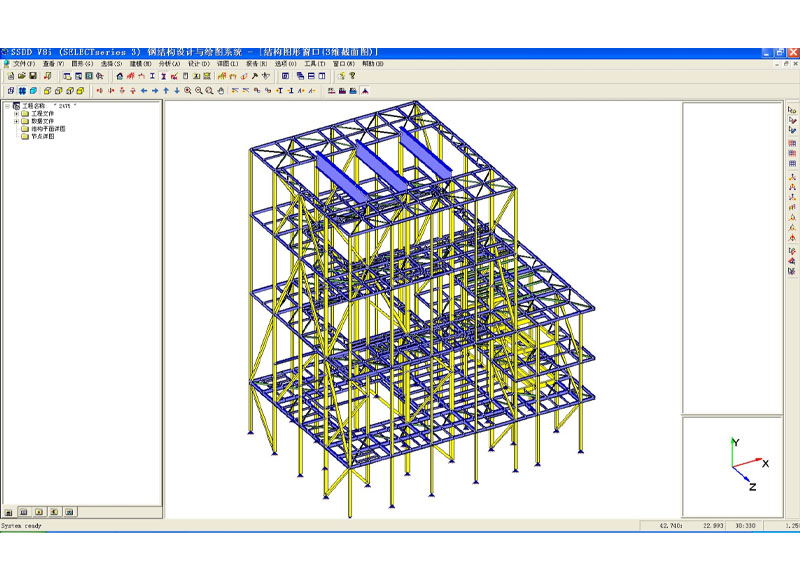
Task: Expand the 数据文件 tree folder
Action: 16,122
